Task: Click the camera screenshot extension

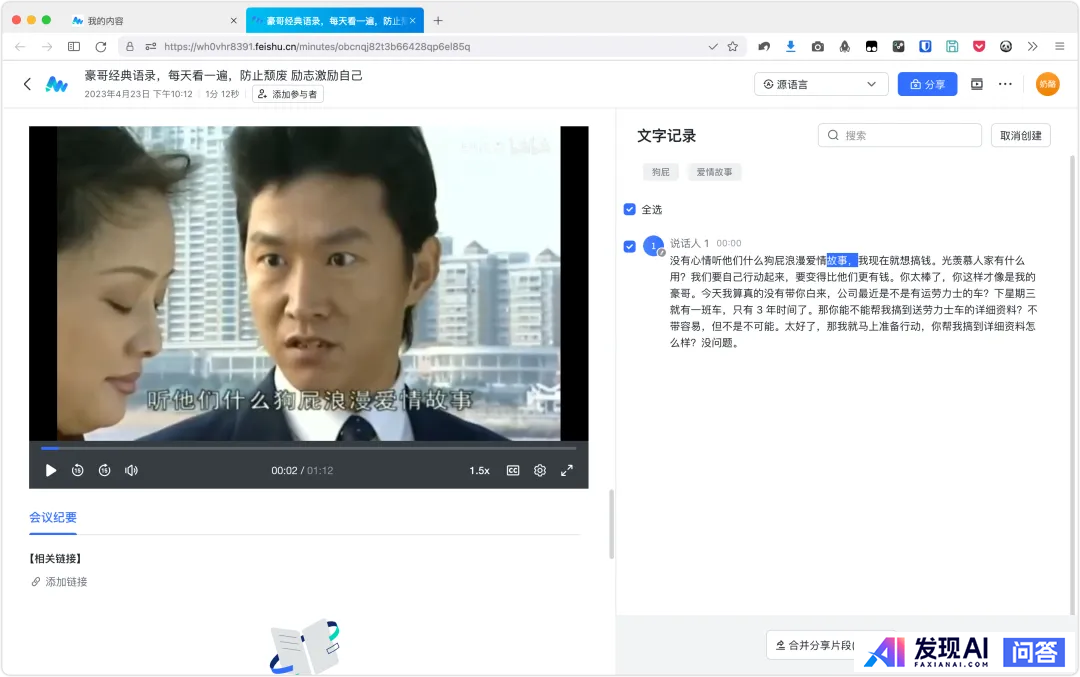Action: [818, 47]
